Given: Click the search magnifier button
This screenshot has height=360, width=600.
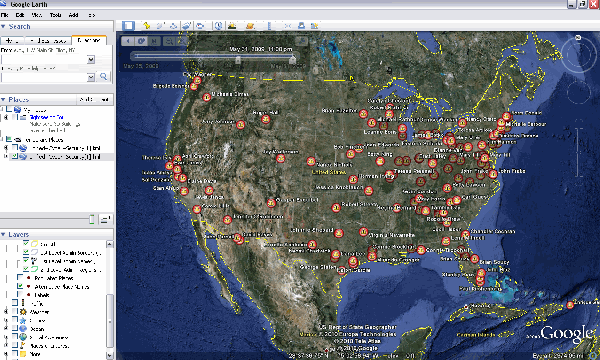Looking at the screenshot, I should (x=103, y=77).
